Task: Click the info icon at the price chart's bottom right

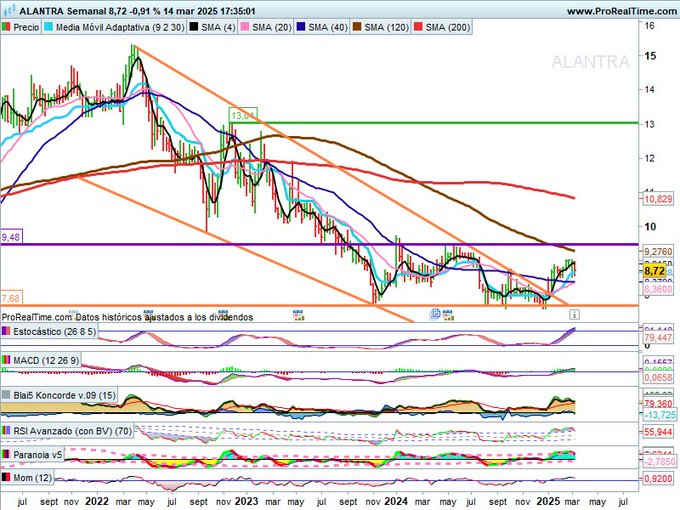Action: tap(575, 314)
